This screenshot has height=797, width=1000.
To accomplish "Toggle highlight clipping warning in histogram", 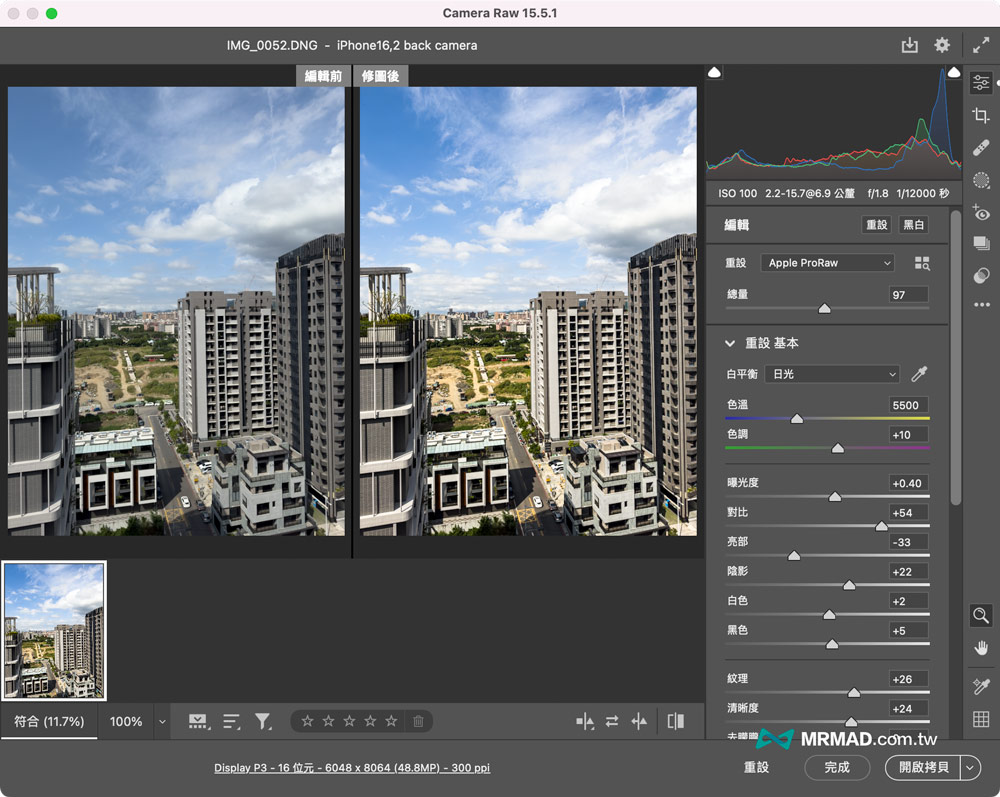I will tap(954, 73).
